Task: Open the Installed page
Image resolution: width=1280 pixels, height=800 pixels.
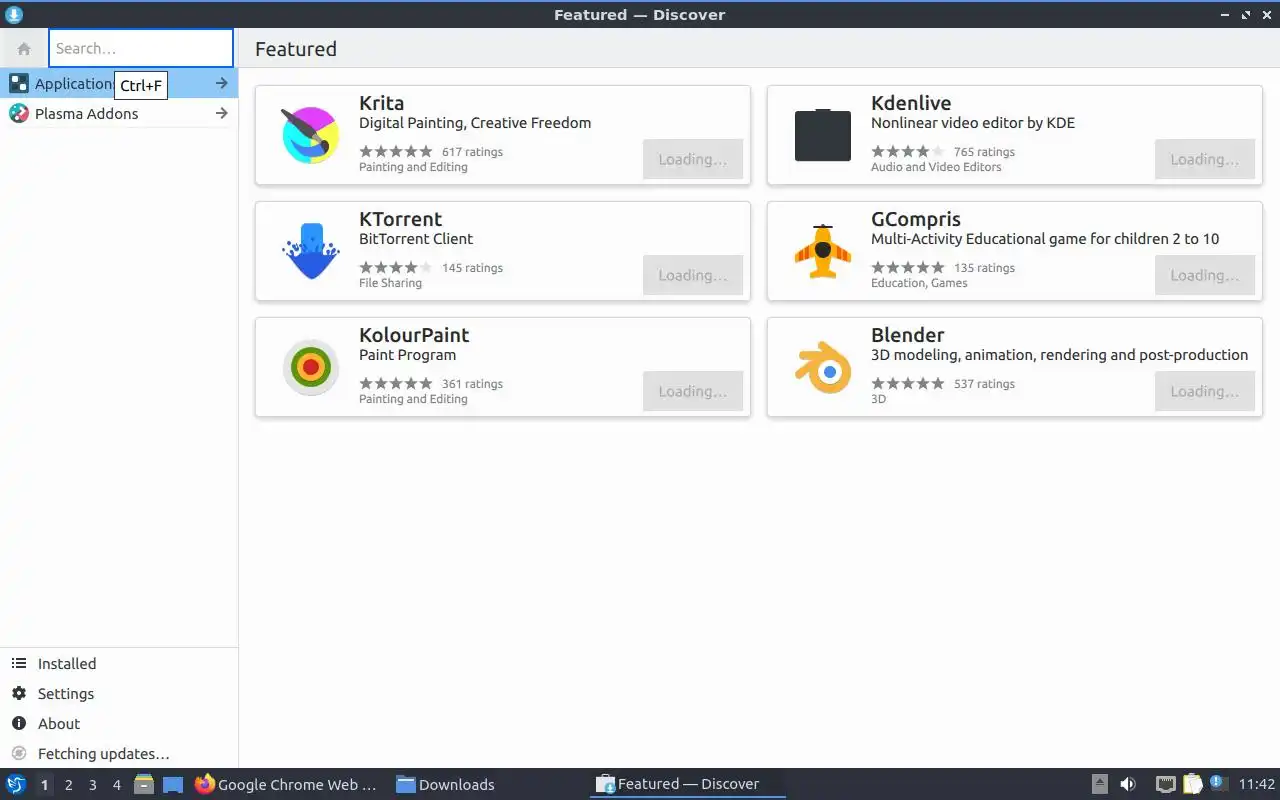Action: pos(119,663)
